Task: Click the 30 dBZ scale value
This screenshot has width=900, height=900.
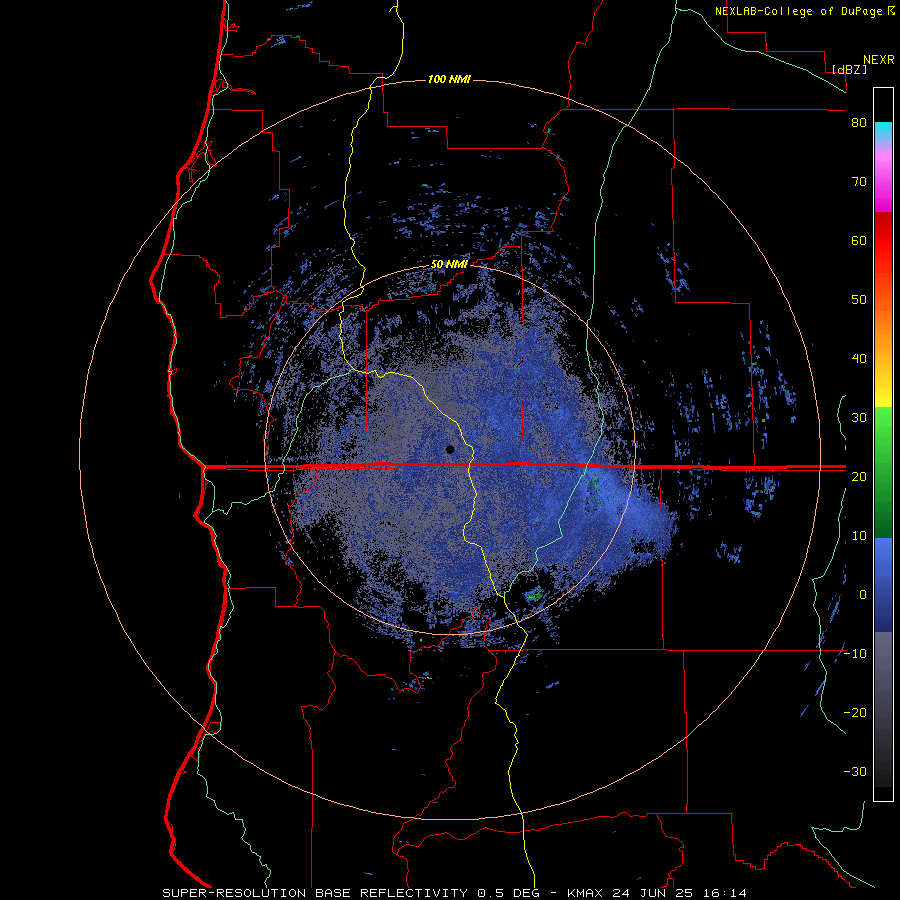Action: click(859, 418)
